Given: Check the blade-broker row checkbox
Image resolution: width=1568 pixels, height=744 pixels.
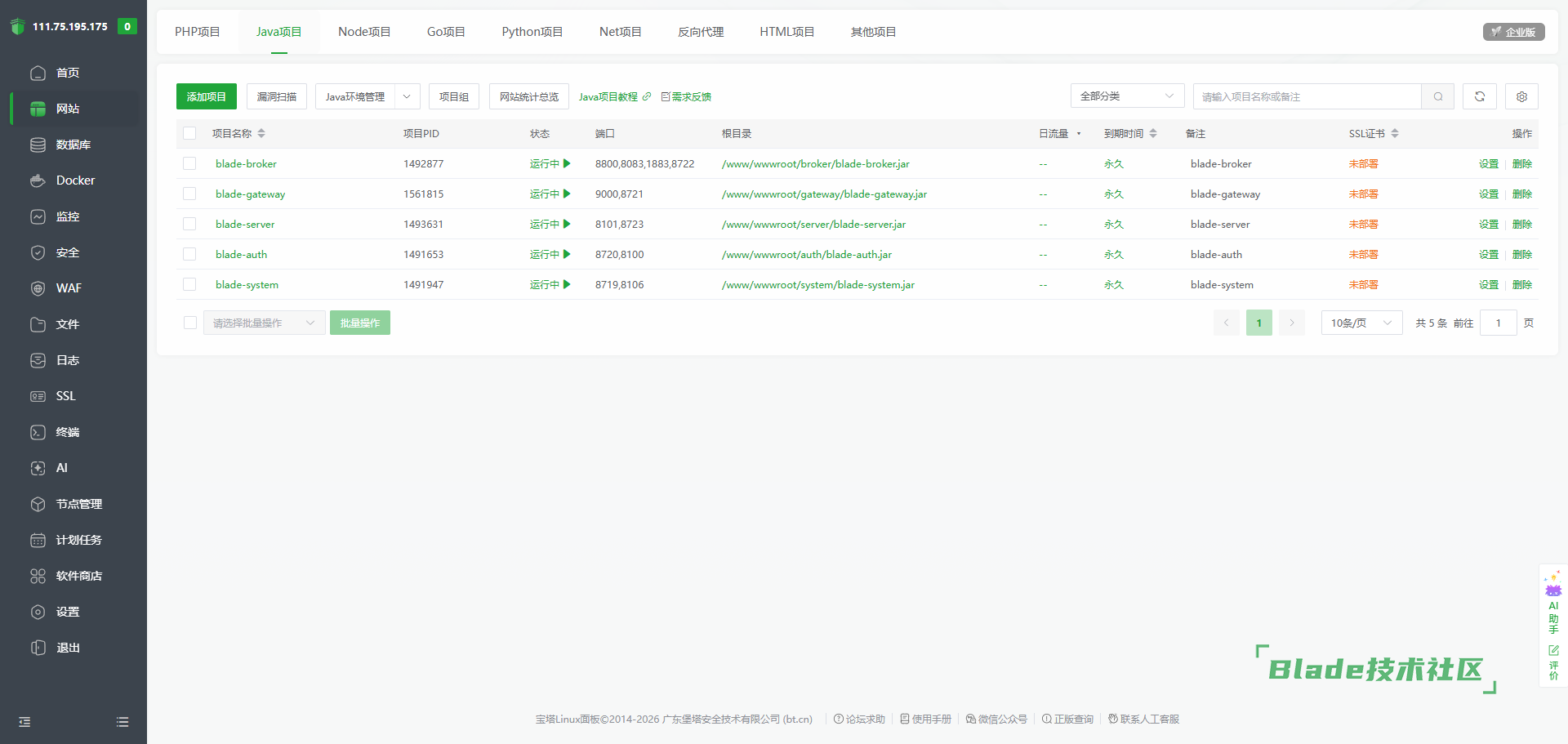Looking at the screenshot, I should click(x=189, y=163).
